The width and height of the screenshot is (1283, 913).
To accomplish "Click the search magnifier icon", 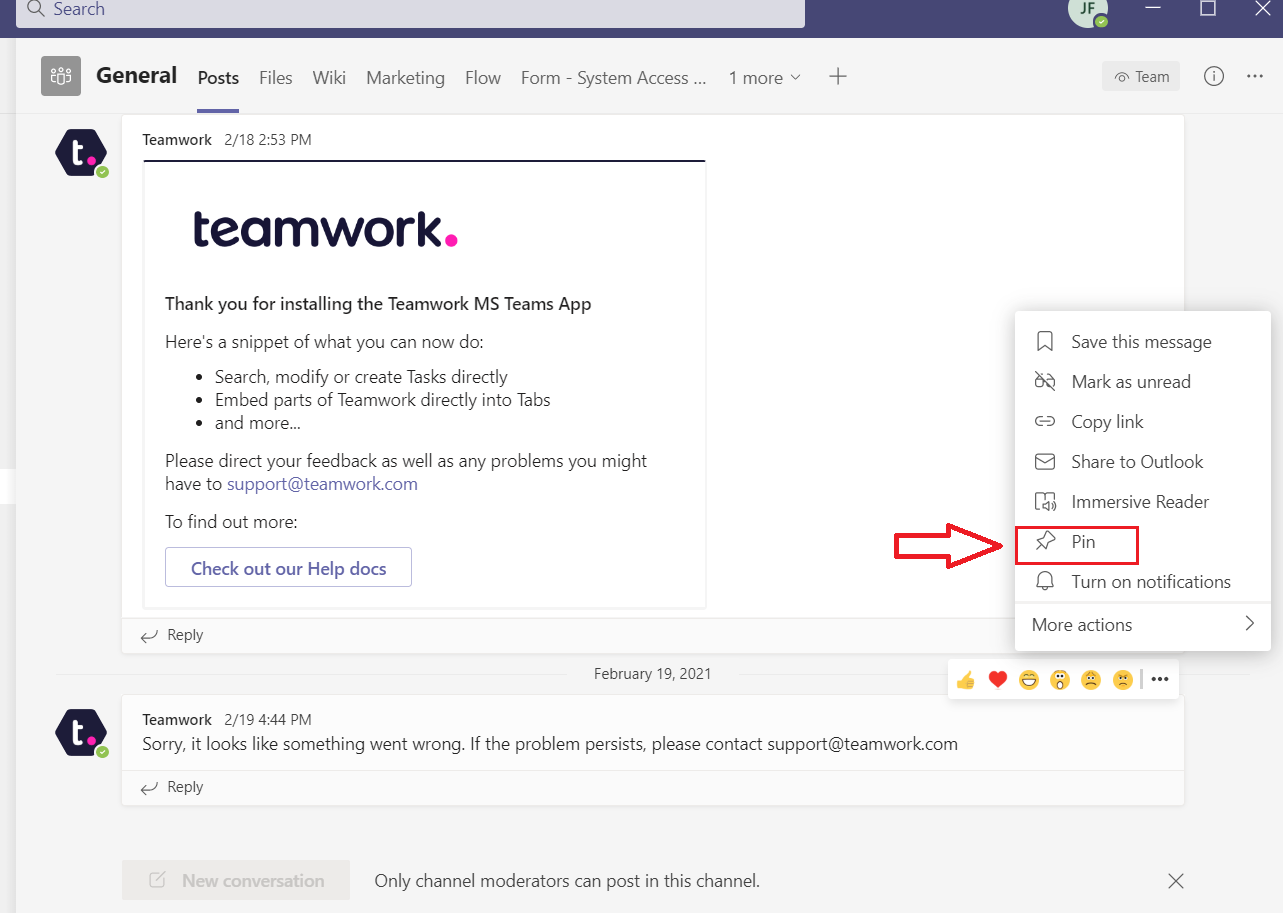I will tap(36, 9).
